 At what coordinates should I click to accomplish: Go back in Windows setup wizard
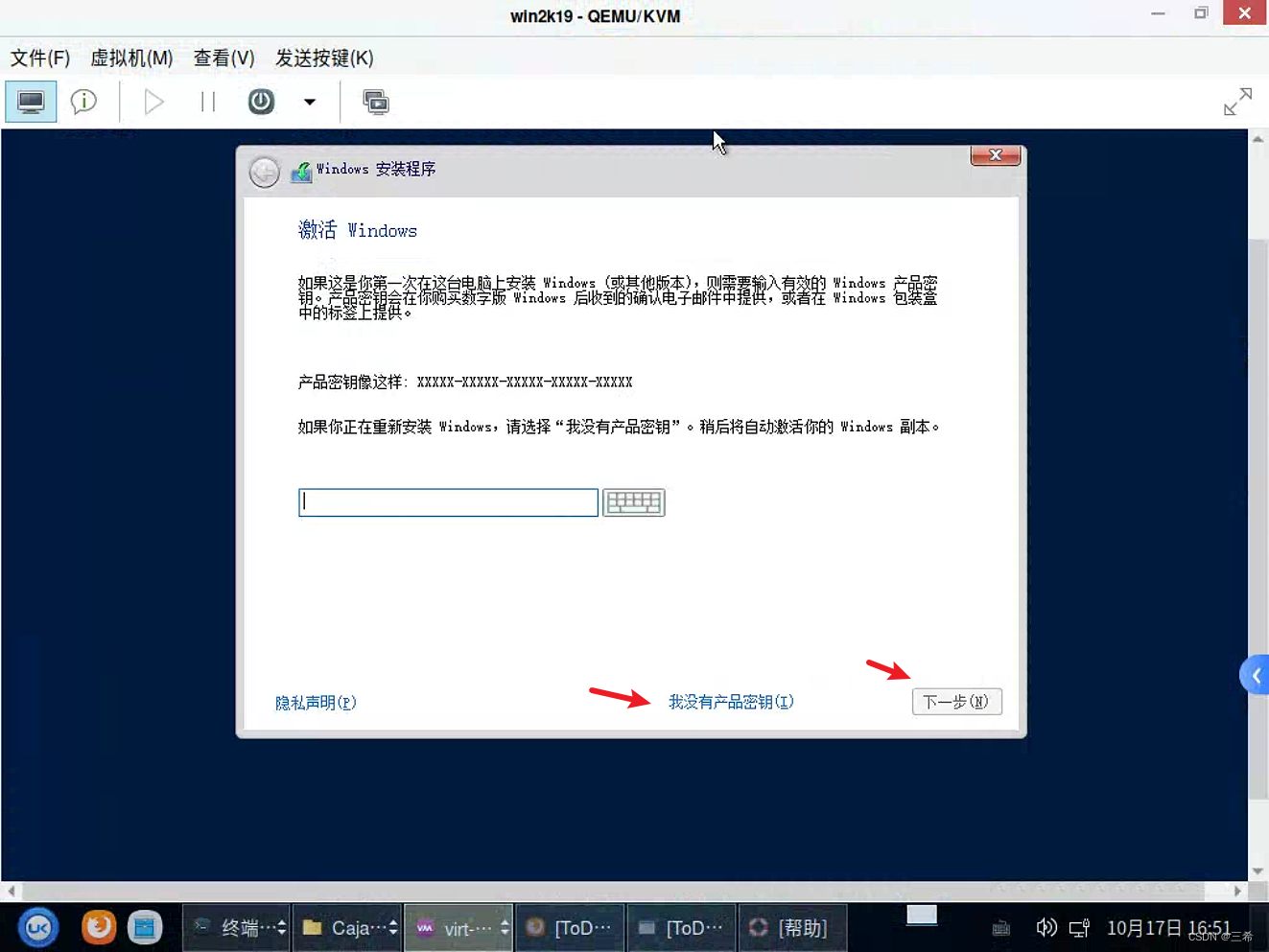pos(264,172)
